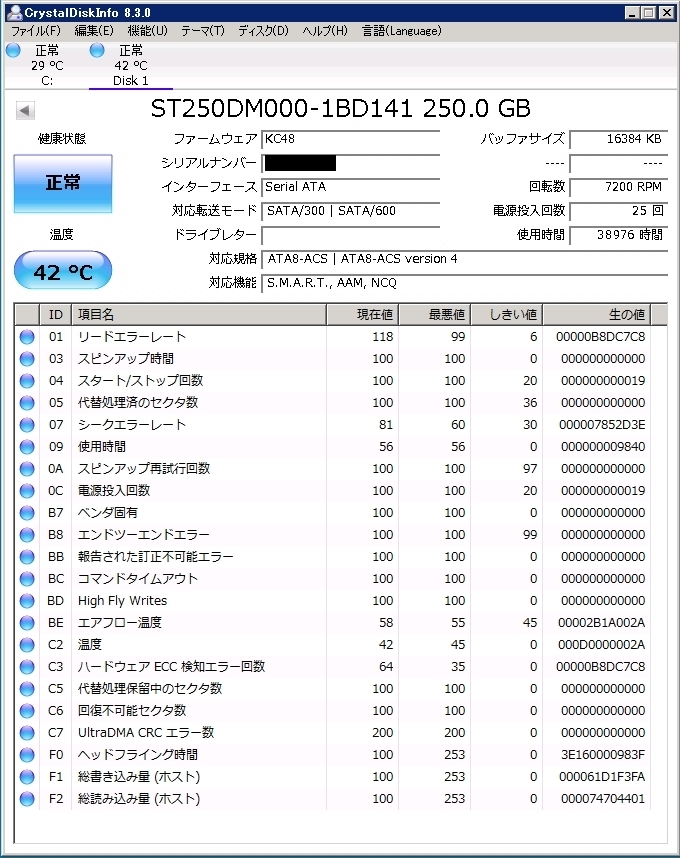680x858 pixels.
Task: Select threshold value 97 in row 0A
Action: click(530, 468)
